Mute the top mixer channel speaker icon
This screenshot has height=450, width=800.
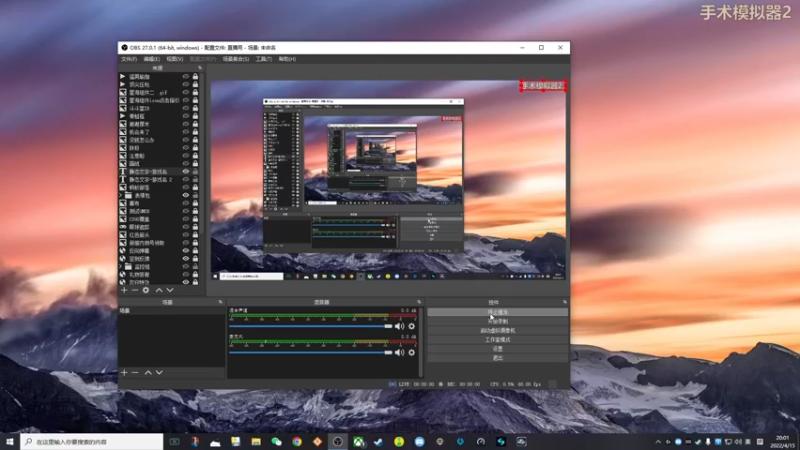[399, 326]
